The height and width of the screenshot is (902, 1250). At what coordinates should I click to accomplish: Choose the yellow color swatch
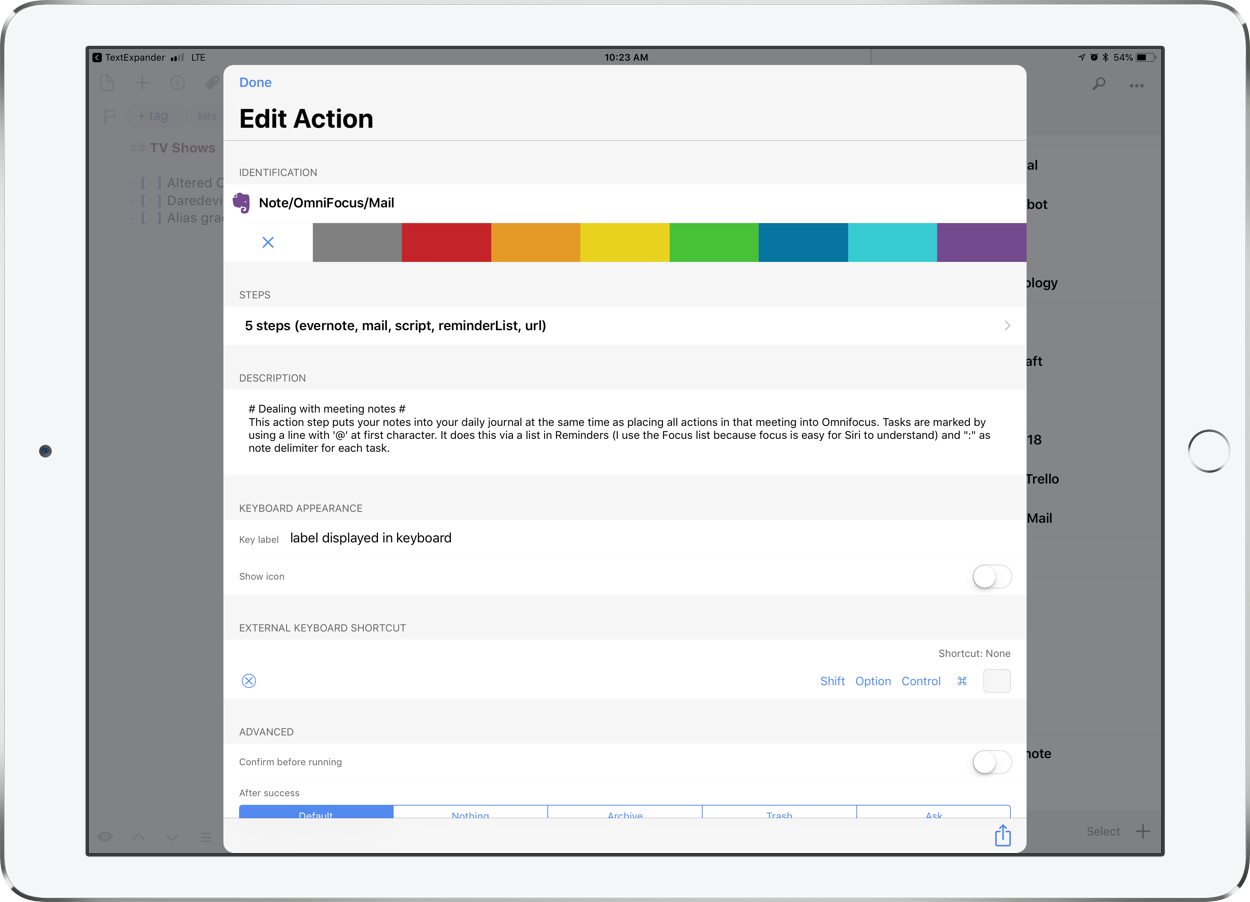pos(625,242)
